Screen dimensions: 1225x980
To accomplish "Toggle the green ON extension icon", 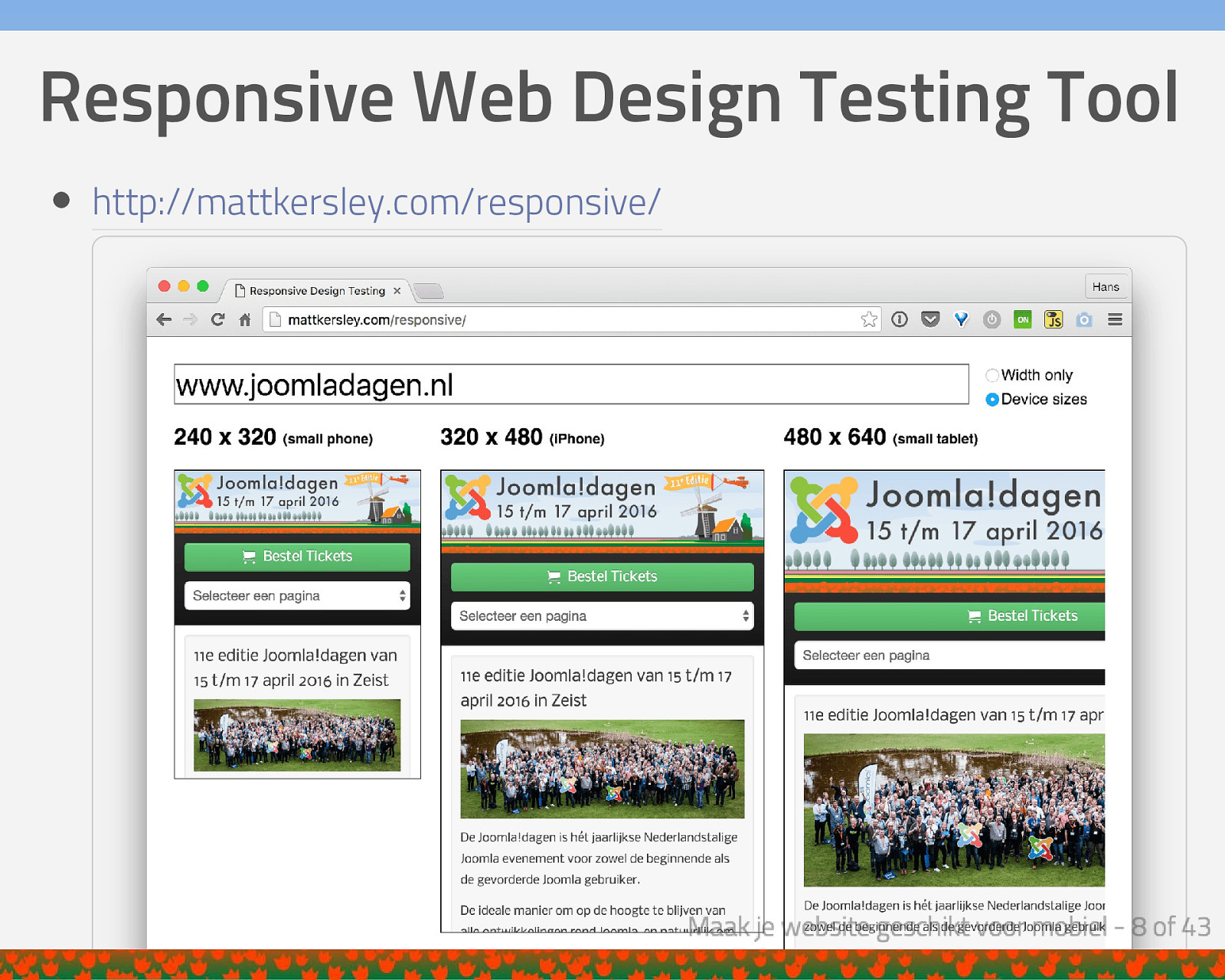I will pyautogui.click(x=1023, y=319).
